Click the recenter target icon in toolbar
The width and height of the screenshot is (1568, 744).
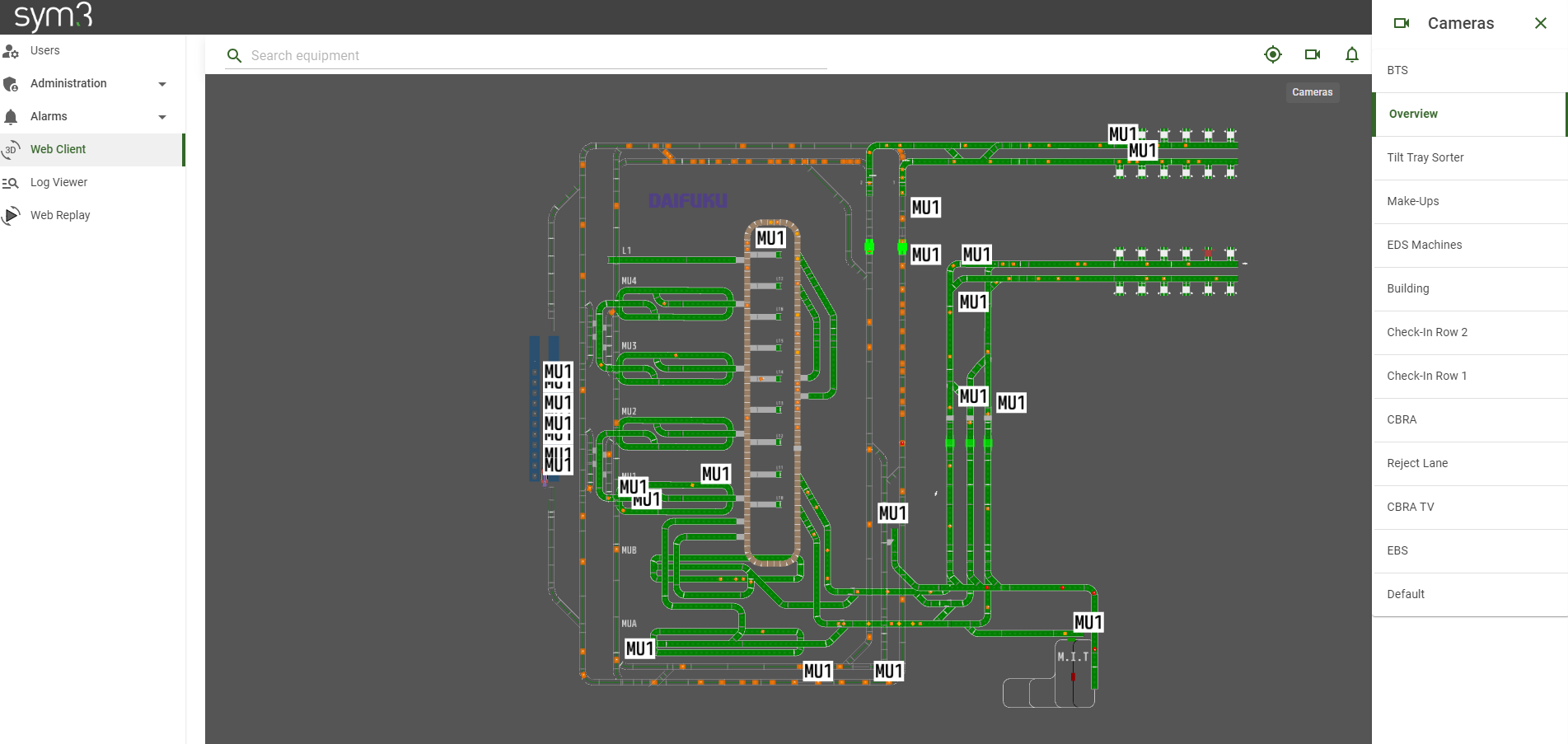click(1272, 54)
